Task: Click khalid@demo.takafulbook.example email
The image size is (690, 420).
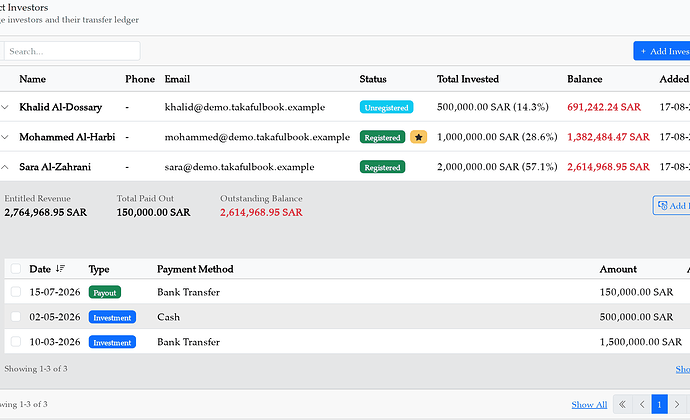Action: (245, 107)
